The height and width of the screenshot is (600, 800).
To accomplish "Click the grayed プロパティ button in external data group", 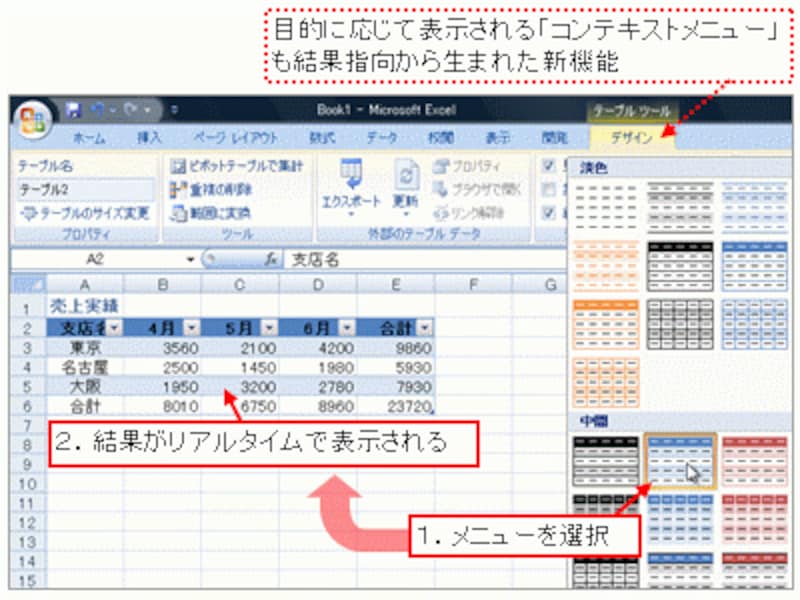I will click(467, 166).
